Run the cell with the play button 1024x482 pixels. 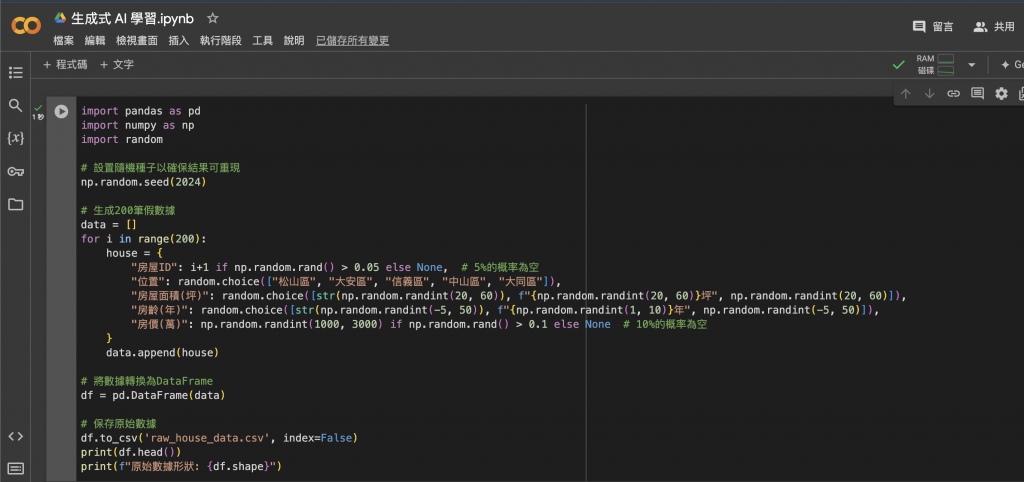[61, 112]
